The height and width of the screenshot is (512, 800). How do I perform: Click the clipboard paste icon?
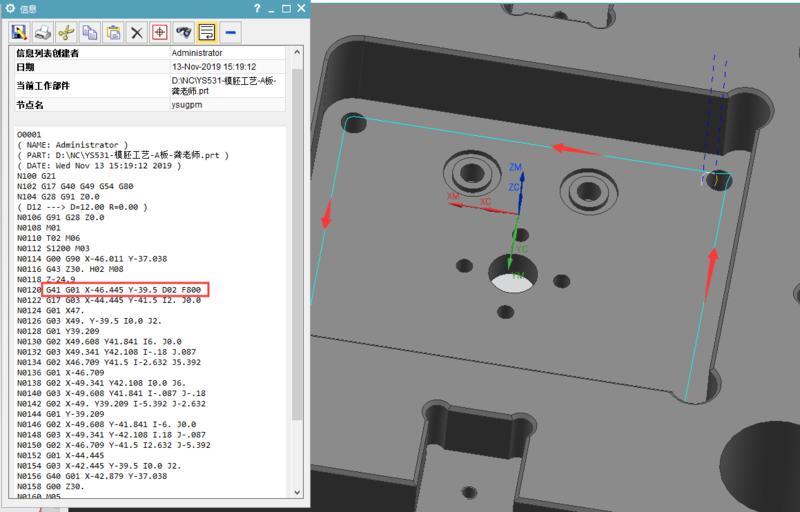[113, 33]
